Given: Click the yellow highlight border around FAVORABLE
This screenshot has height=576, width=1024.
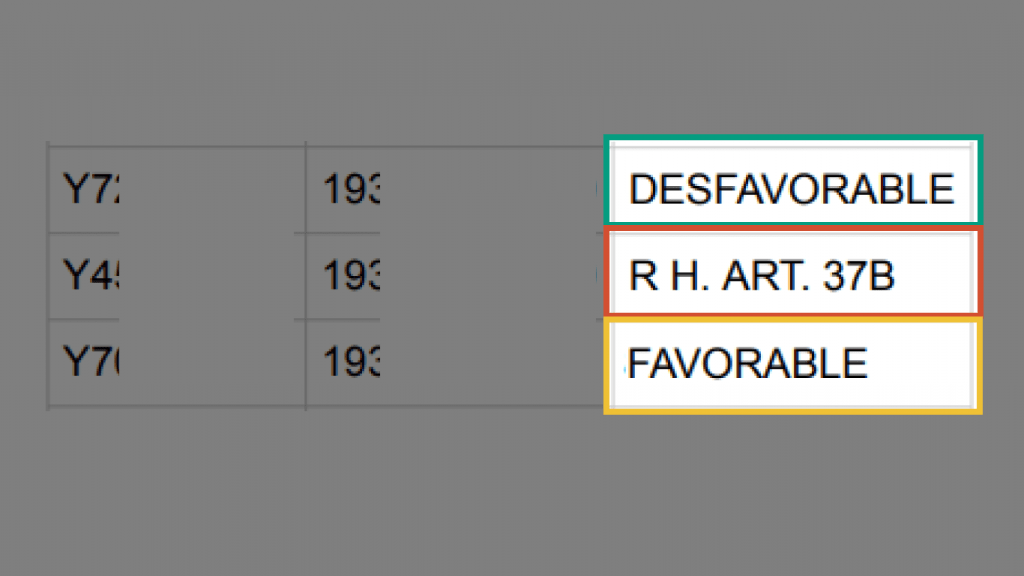Looking at the screenshot, I should [x=793, y=411].
